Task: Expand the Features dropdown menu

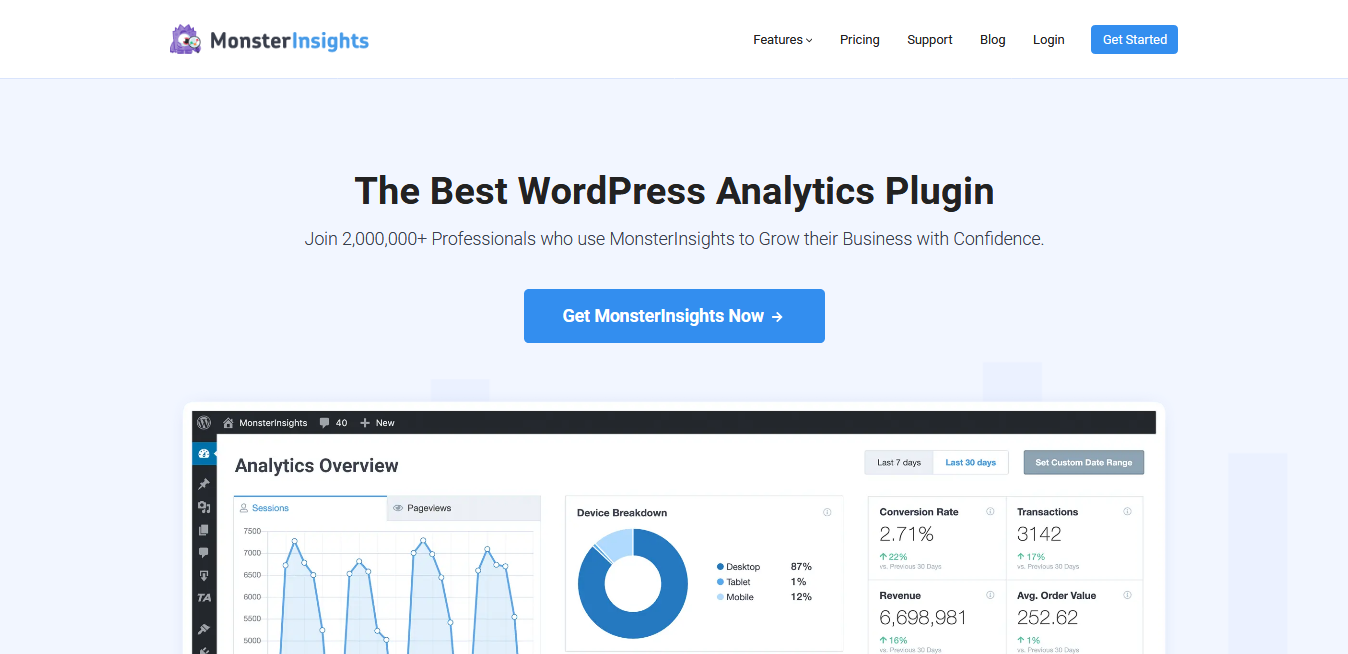Action: click(782, 40)
